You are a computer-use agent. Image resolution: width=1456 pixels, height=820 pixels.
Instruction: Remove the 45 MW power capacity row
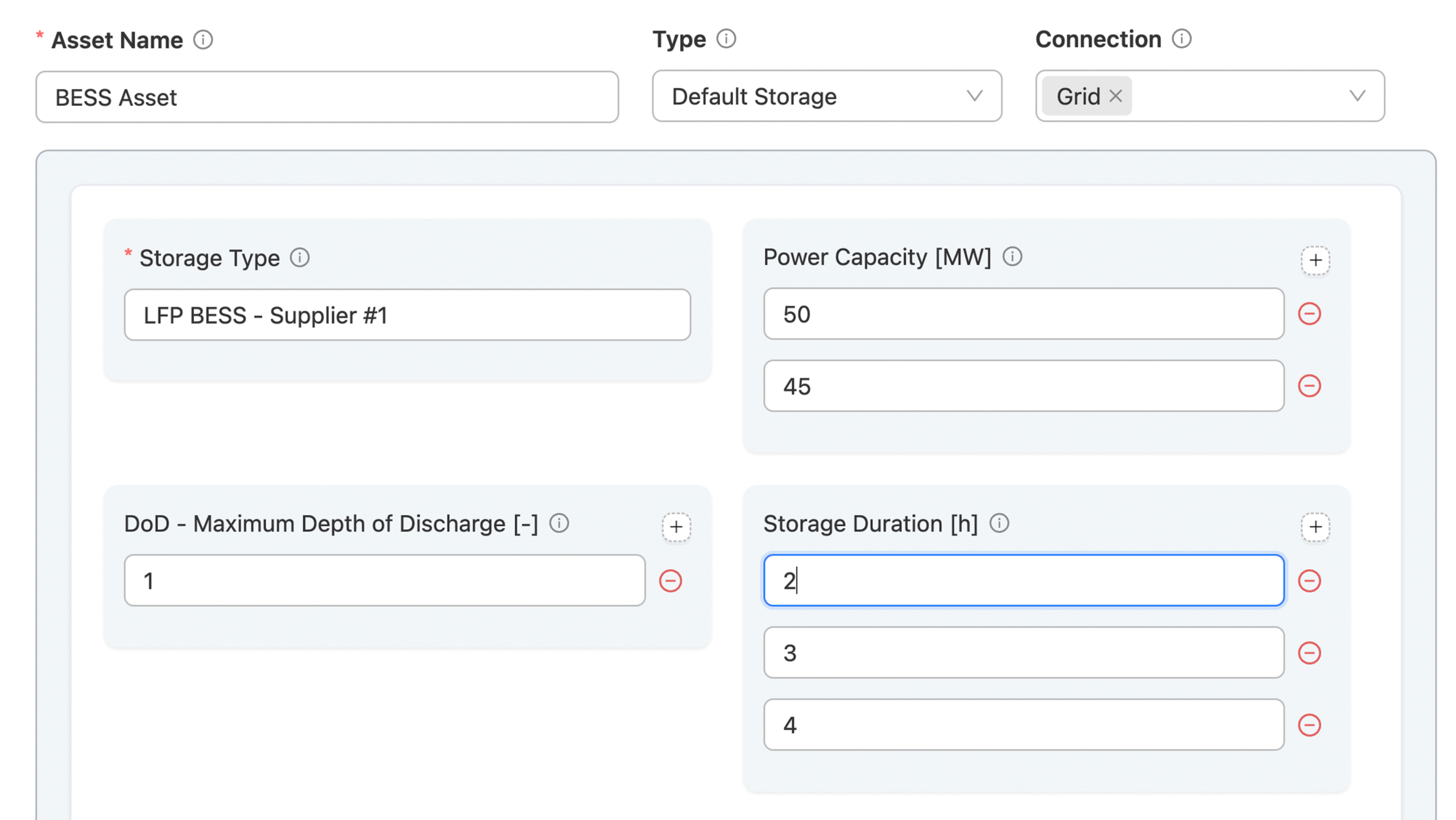[x=1309, y=386]
